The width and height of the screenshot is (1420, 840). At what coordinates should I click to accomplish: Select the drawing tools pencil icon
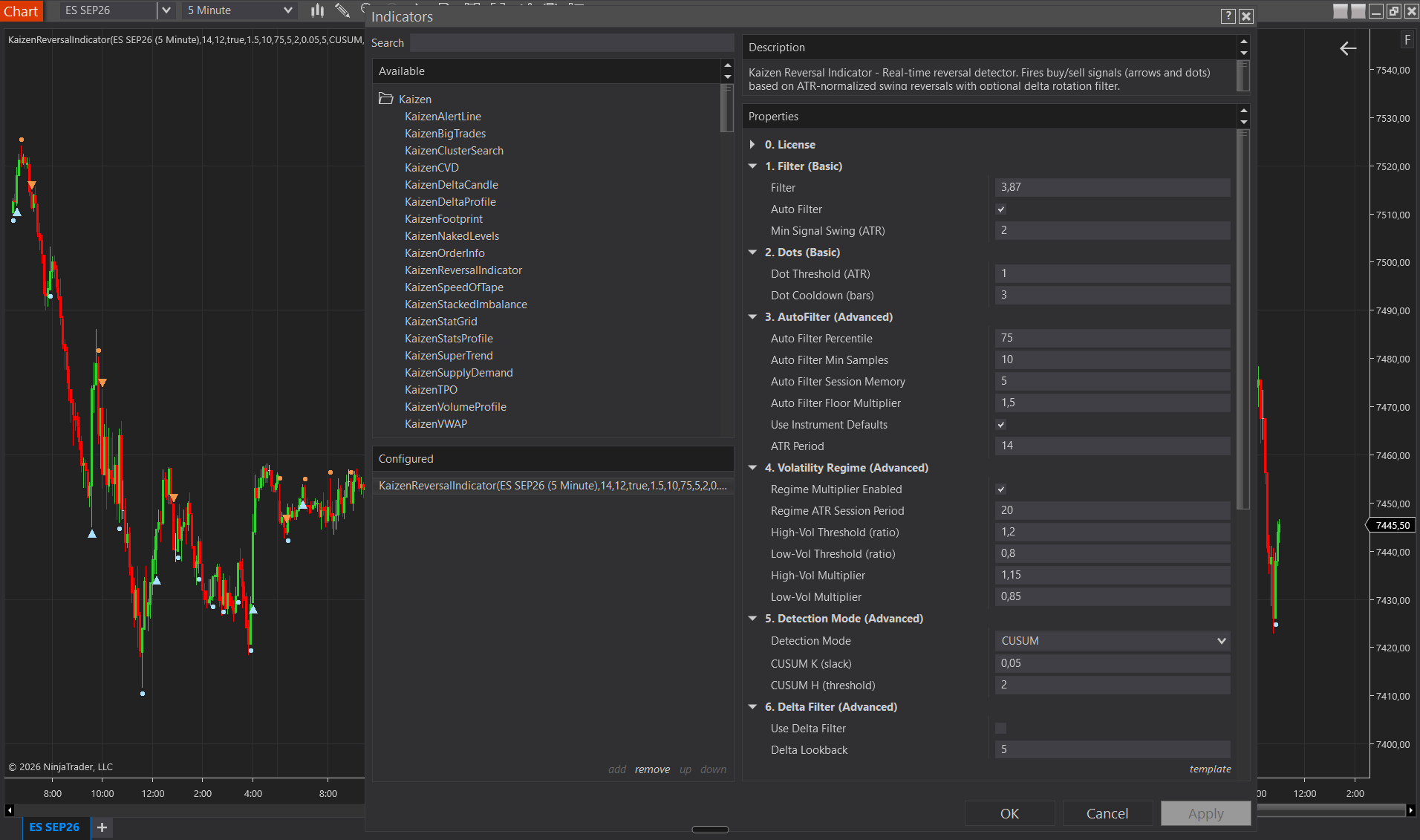[342, 10]
